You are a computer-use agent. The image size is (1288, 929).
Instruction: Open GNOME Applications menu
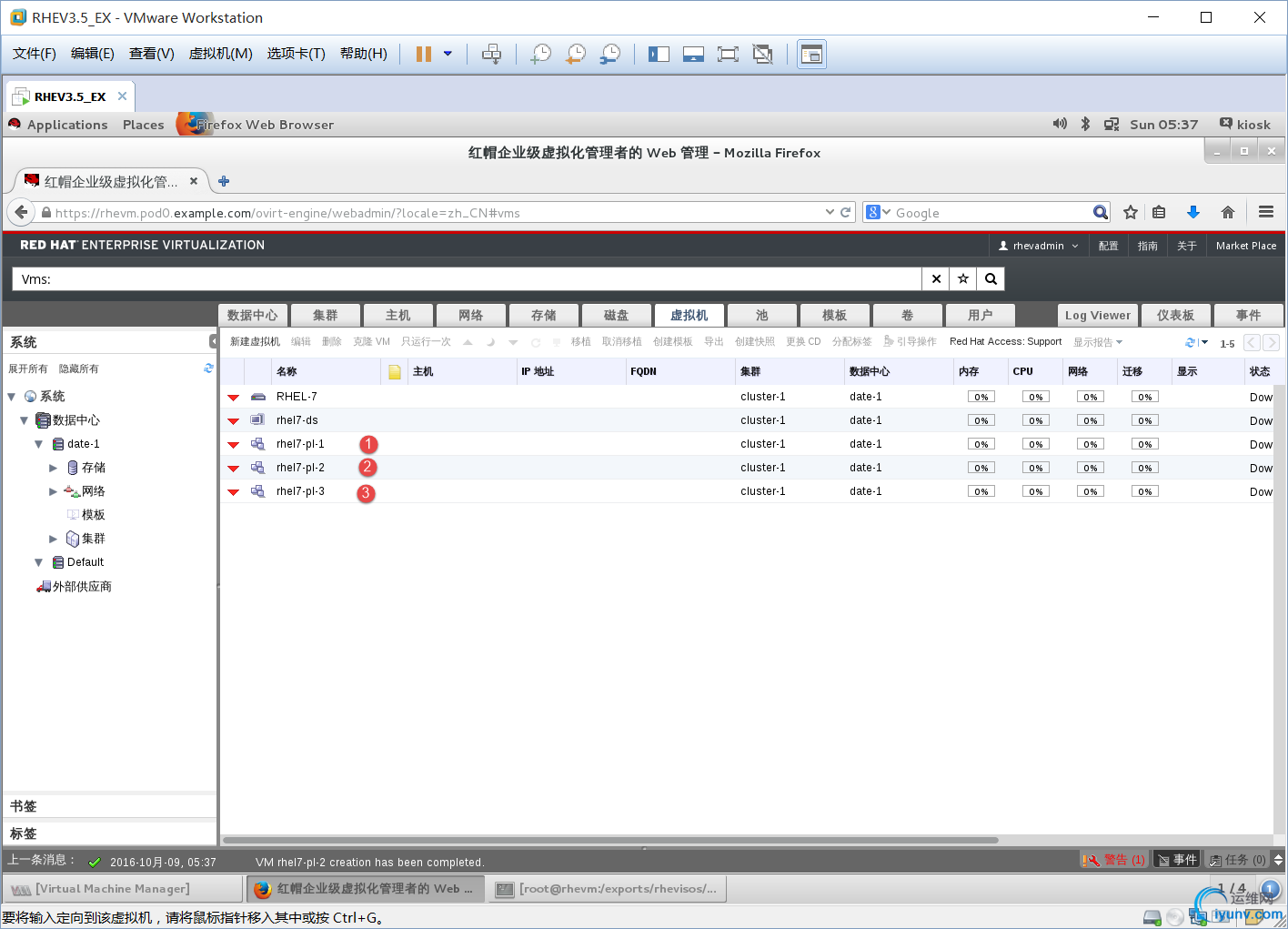67,125
